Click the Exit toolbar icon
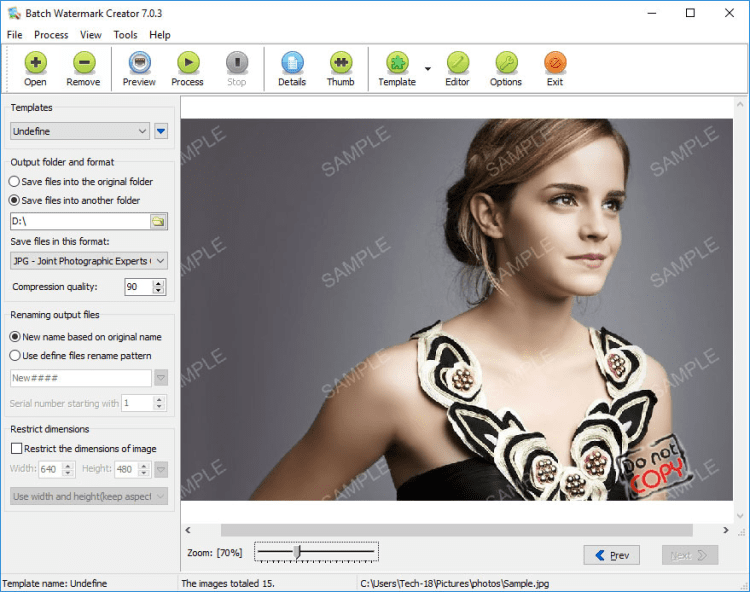This screenshot has width=750, height=592. [554, 68]
